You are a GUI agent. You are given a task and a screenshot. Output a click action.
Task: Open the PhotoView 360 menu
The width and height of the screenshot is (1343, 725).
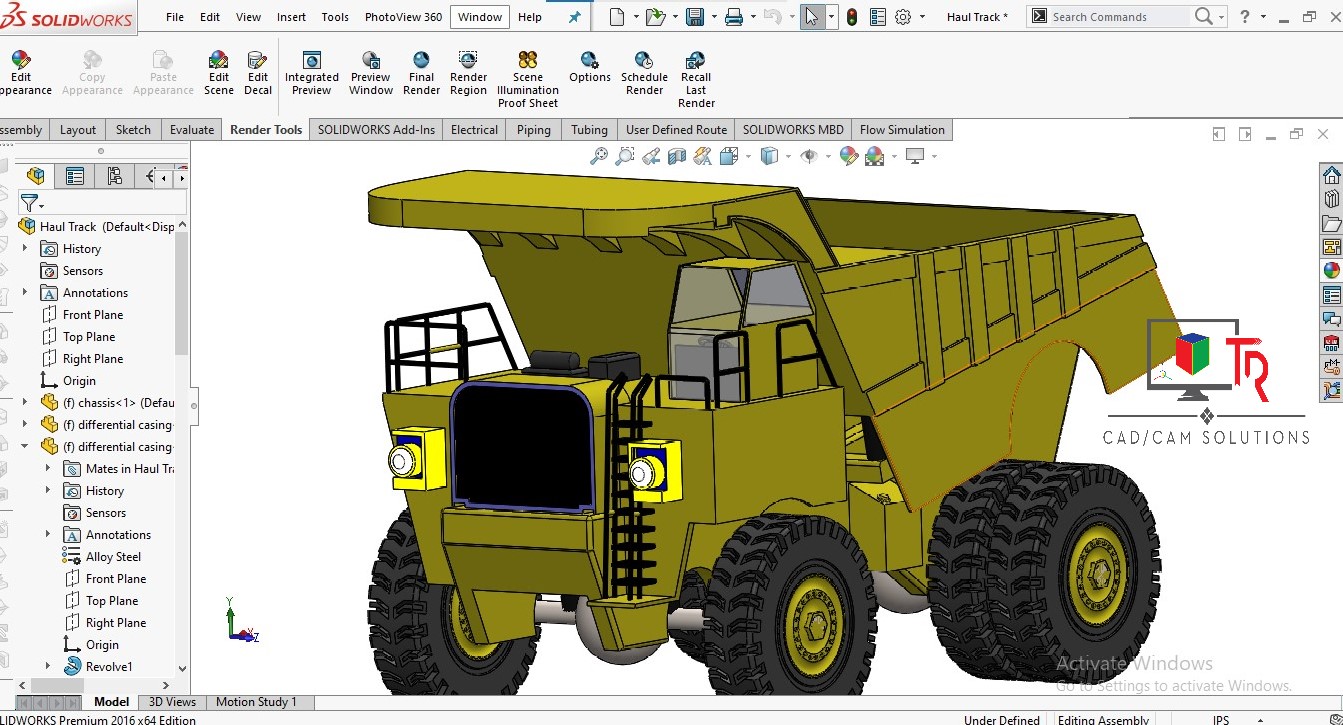pos(403,17)
